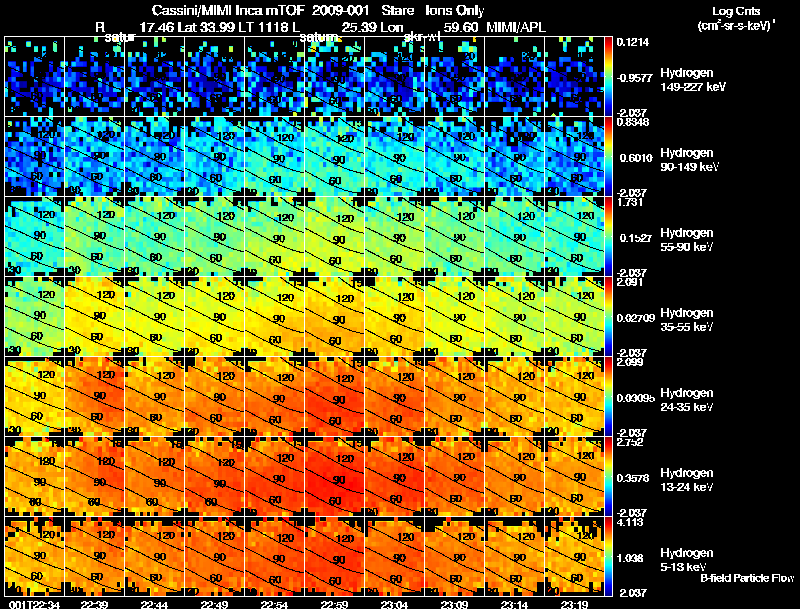Click the color bar beside the 5-13 keV row
Image resolution: width=800 pixels, height=609 pixels.
tap(608, 556)
